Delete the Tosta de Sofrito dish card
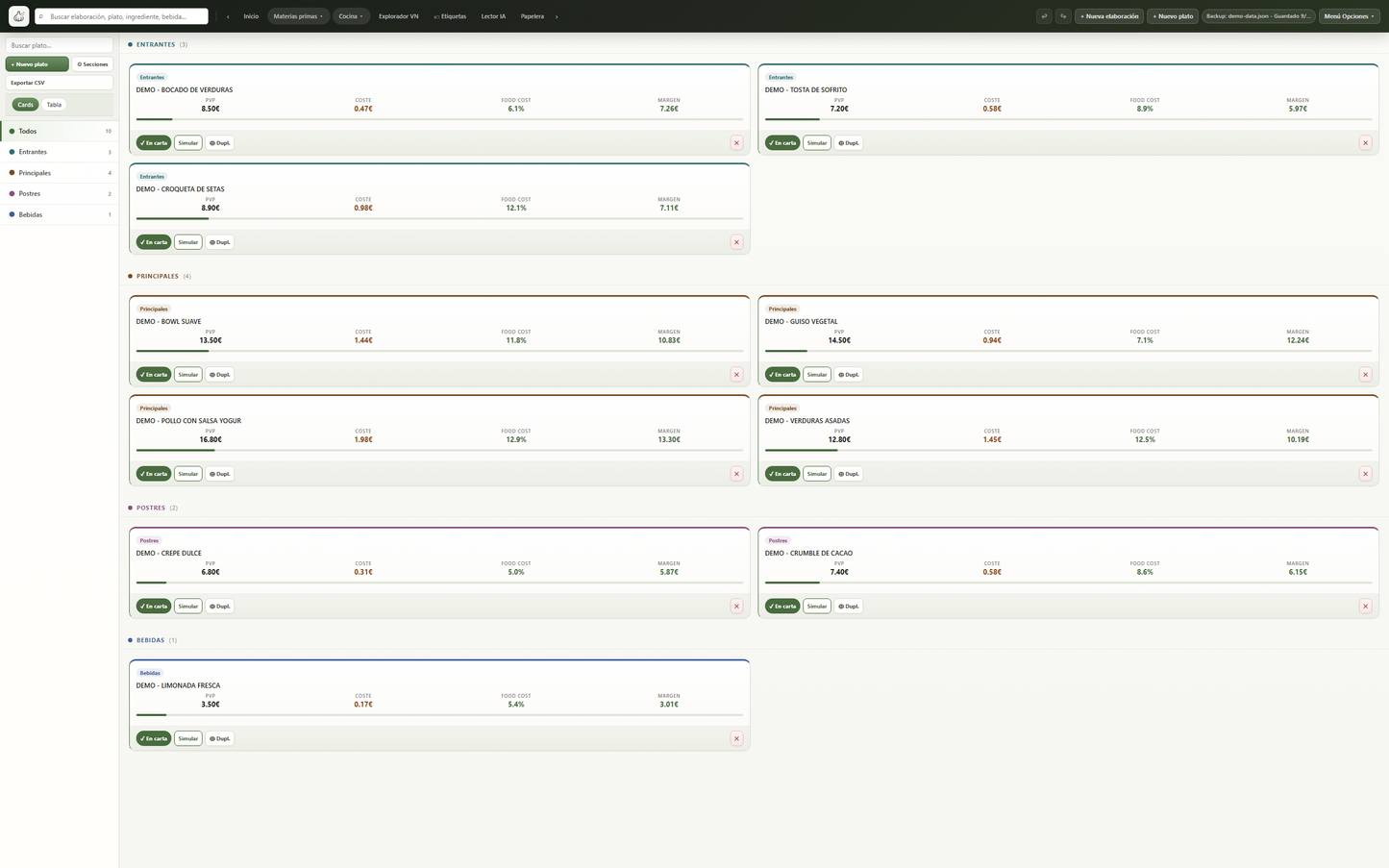 coord(1365,143)
